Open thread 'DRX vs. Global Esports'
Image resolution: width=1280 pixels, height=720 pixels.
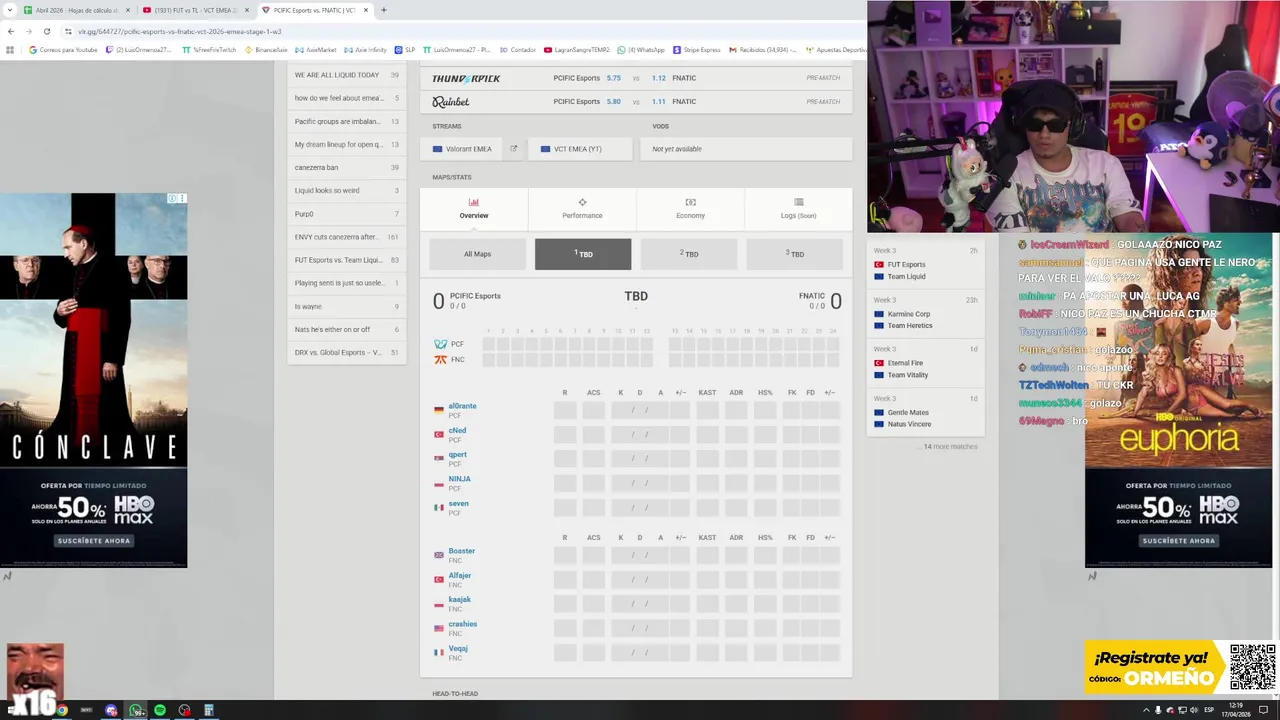347,352
